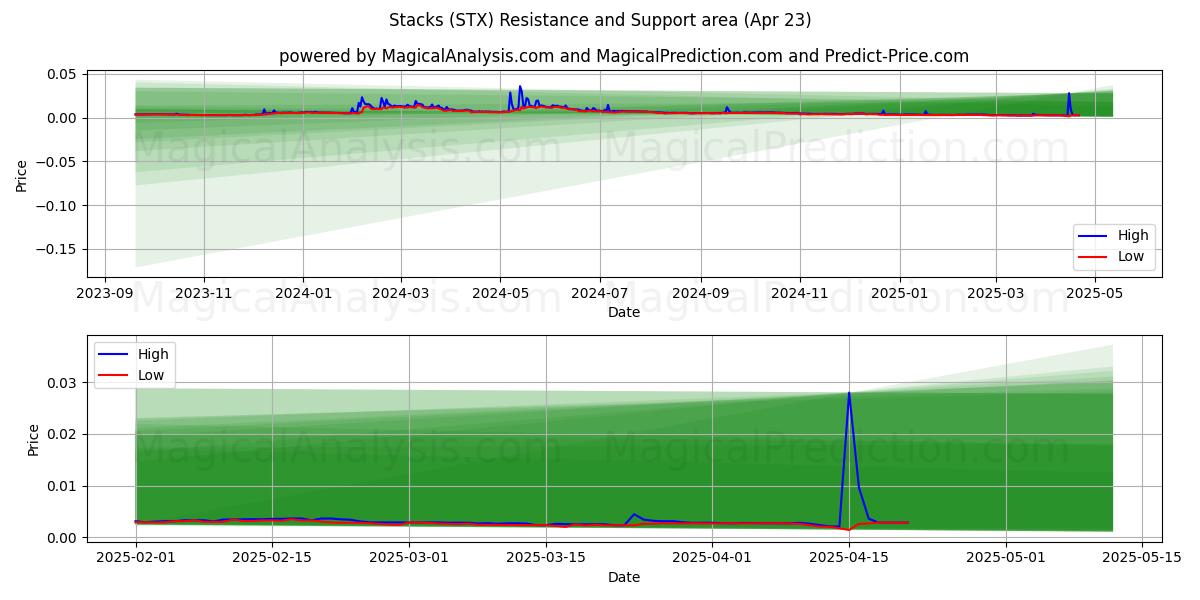Click the 'High' legend entry in lower chart

[x=153, y=354]
